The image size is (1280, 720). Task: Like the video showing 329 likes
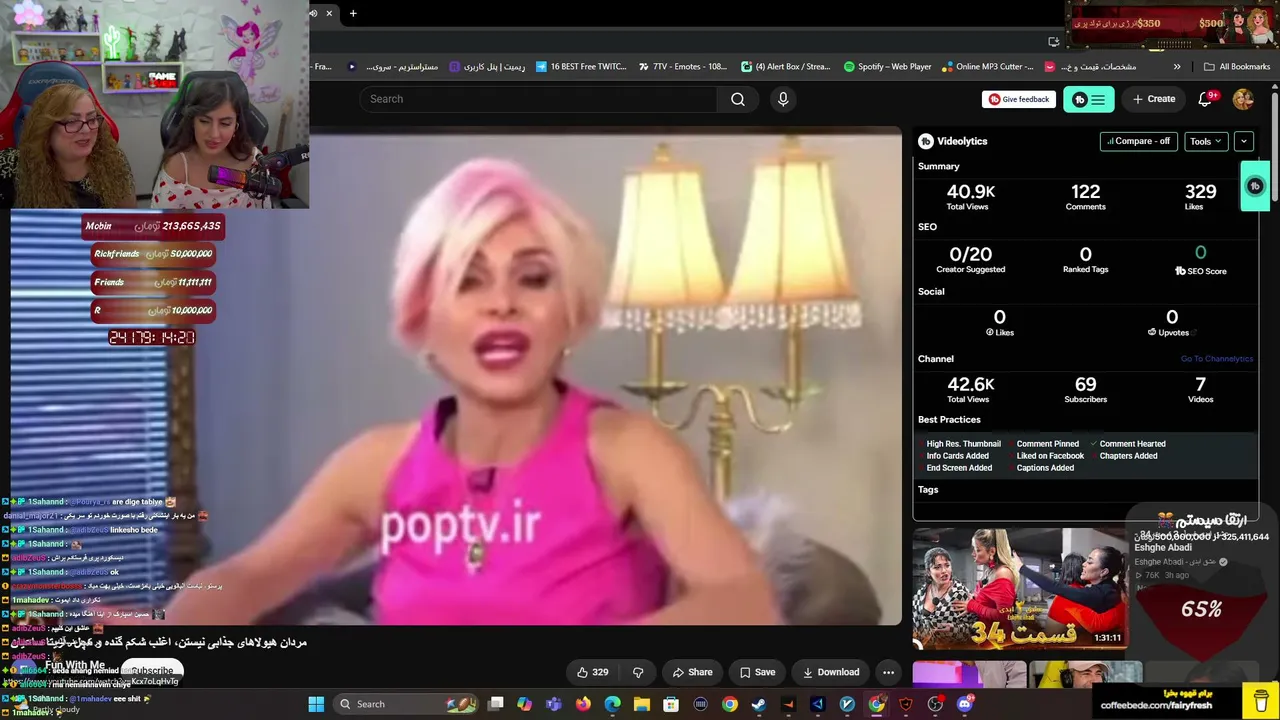click(592, 672)
